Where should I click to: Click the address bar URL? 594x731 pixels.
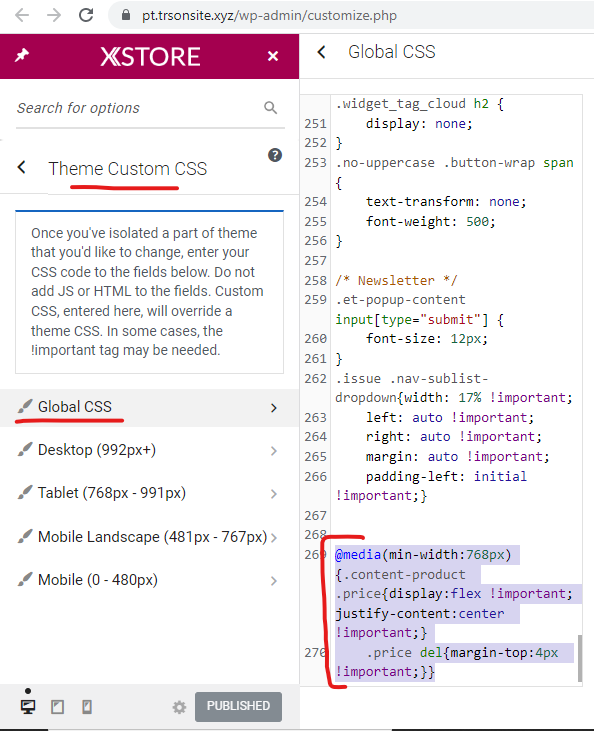coord(269,15)
